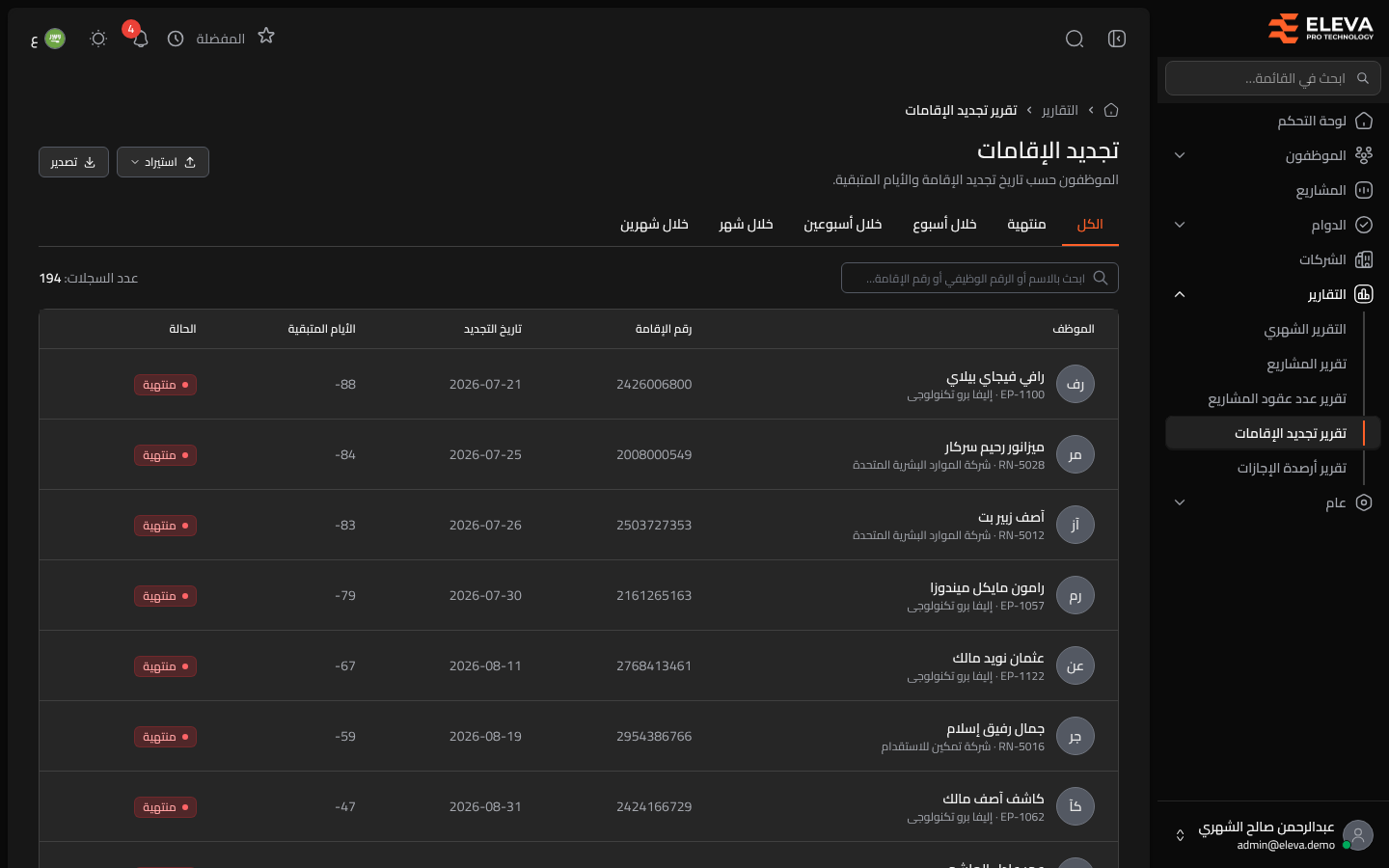1389x868 pixels.
Task: Click avatar of راڤي ڤيجاي بيلاي
Action: click(1076, 384)
